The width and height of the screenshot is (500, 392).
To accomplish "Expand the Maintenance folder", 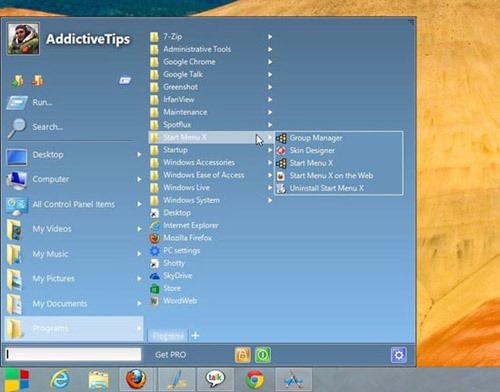I will [x=211, y=112].
